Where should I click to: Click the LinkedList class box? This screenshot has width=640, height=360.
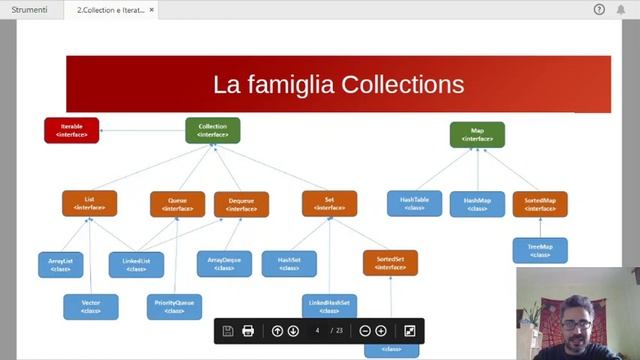tap(136, 265)
